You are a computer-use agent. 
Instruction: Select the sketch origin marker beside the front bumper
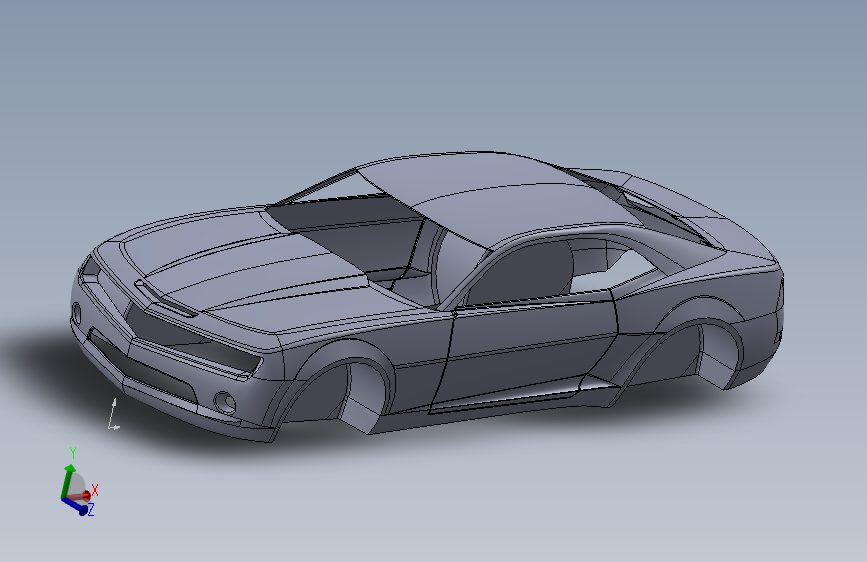(113, 414)
